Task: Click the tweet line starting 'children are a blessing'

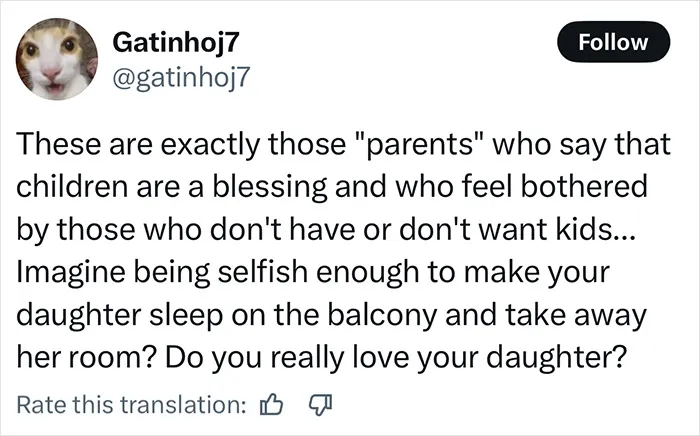Action: coord(332,187)
